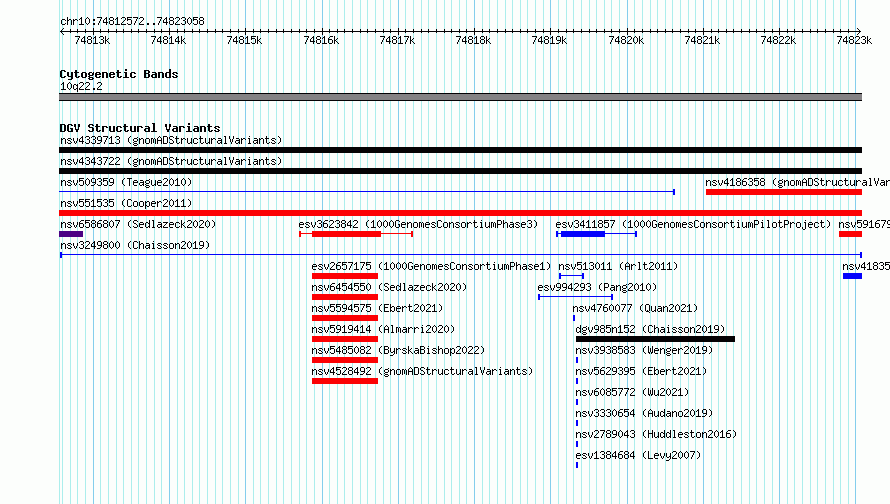Click the red bar under esv2657175

coord(345,276)
